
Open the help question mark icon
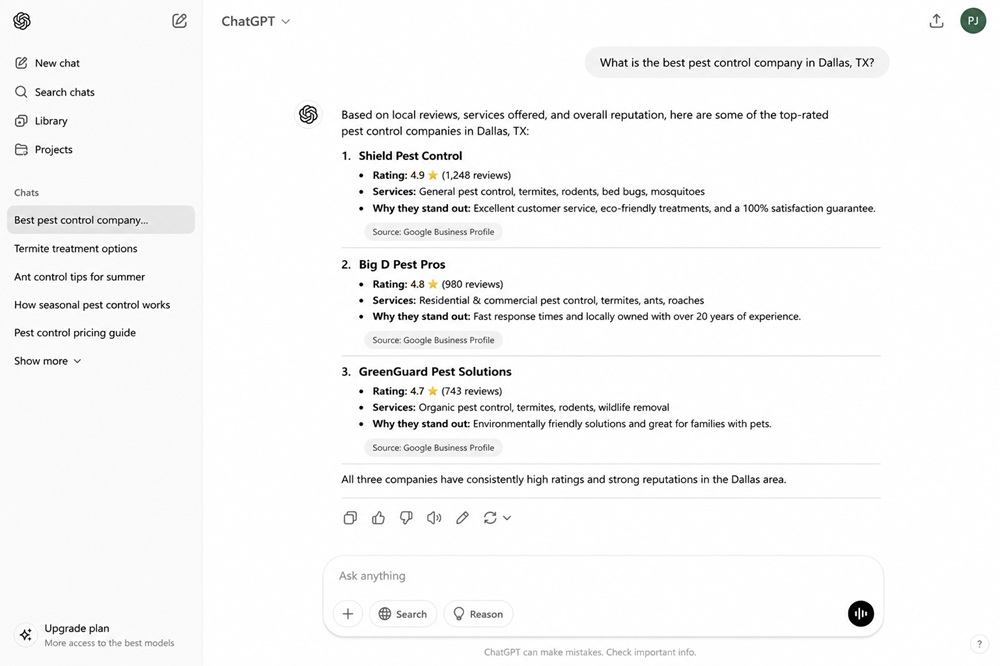click(980, 644)
